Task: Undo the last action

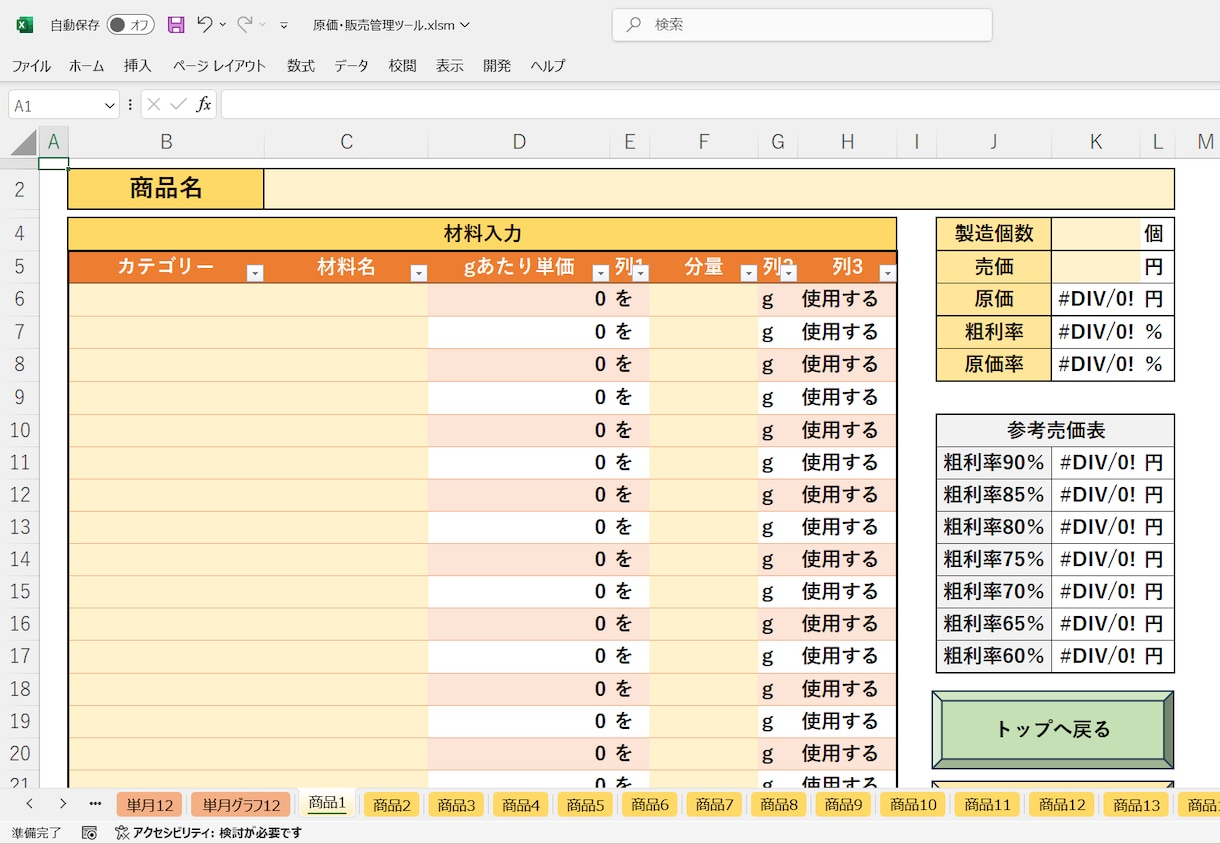Action: (205, 25)
